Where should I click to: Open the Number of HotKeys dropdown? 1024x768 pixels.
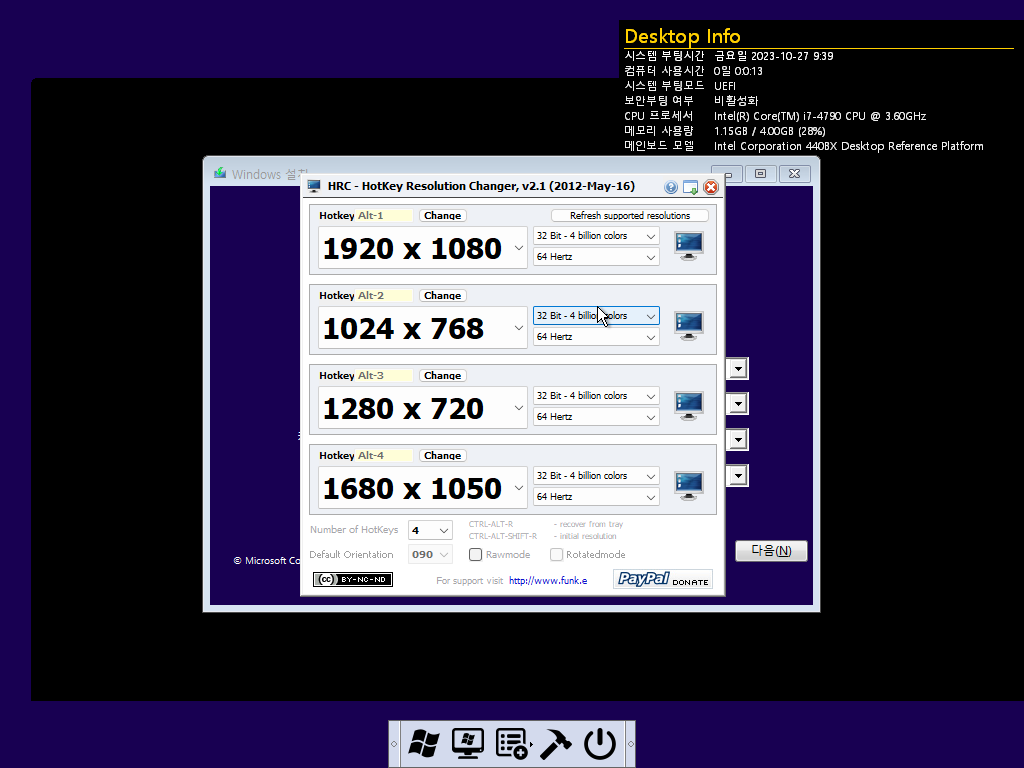[430, 530]
